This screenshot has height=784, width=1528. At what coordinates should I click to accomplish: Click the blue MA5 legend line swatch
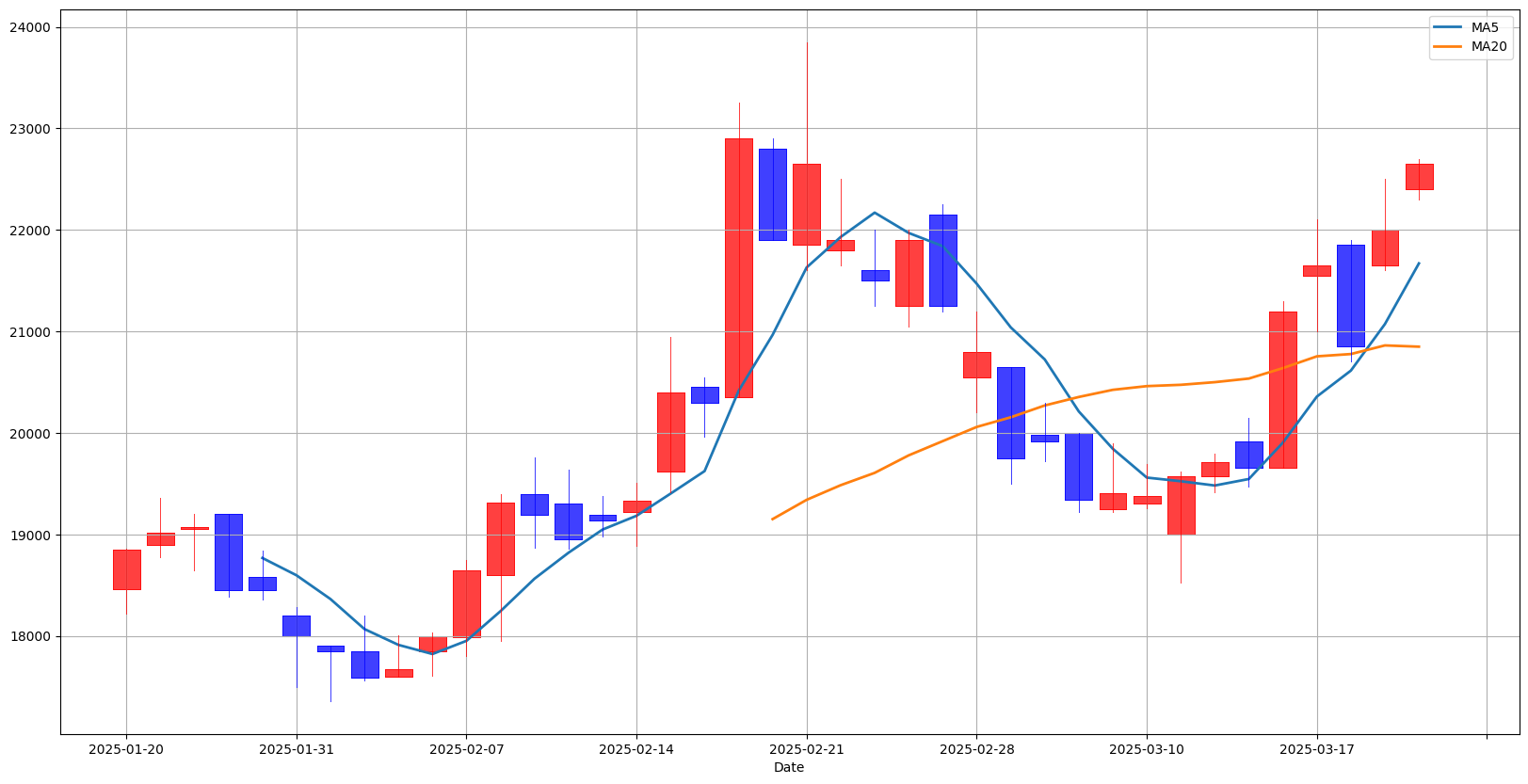1449,27
